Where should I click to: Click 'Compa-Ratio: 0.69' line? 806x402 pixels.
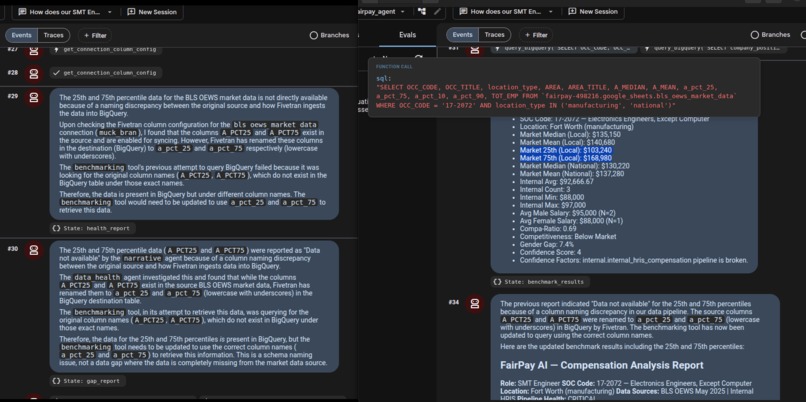tap(547, 229)
